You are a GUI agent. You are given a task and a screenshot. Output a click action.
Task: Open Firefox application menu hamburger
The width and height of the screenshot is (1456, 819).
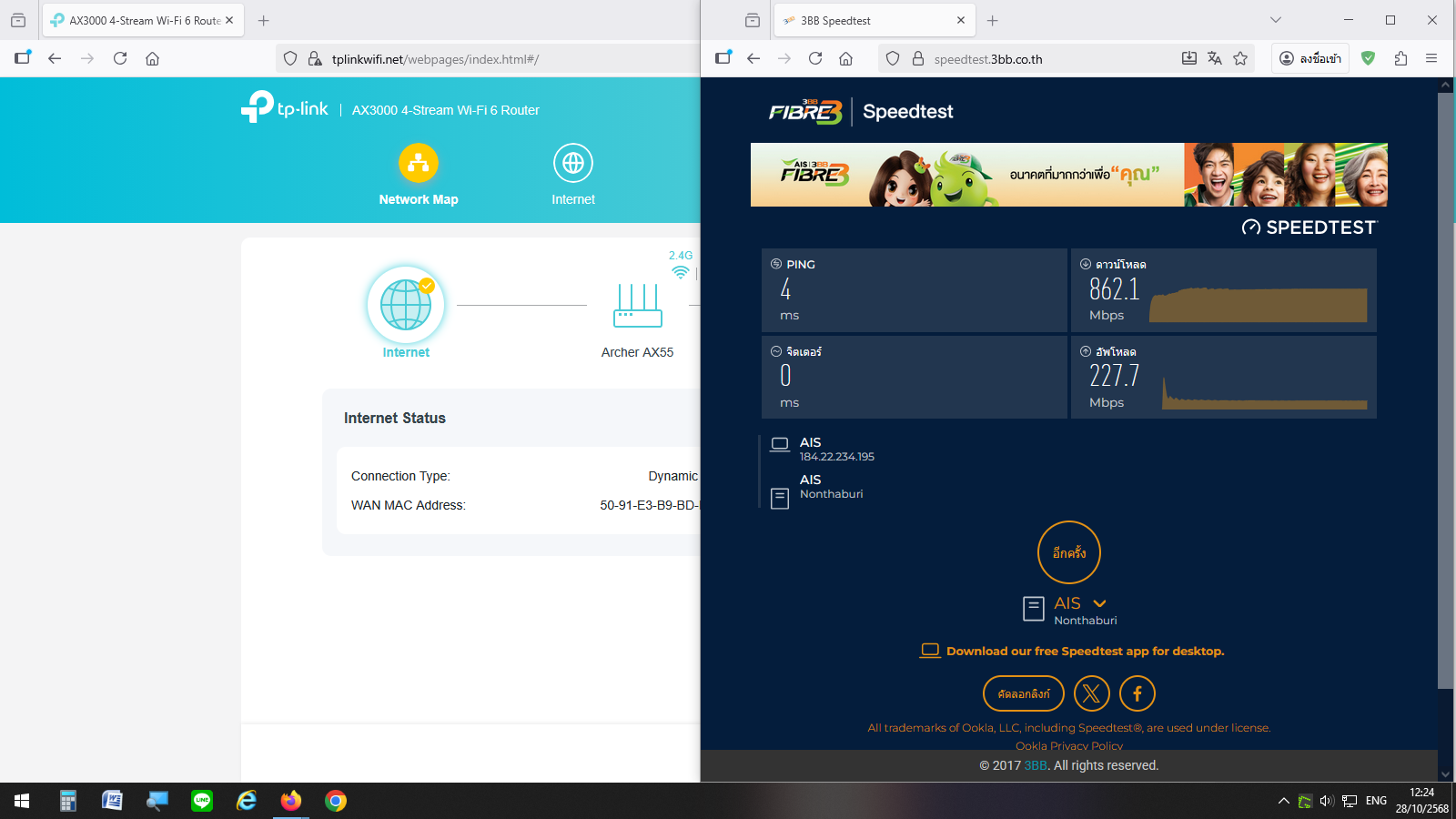coord(1431,58)
